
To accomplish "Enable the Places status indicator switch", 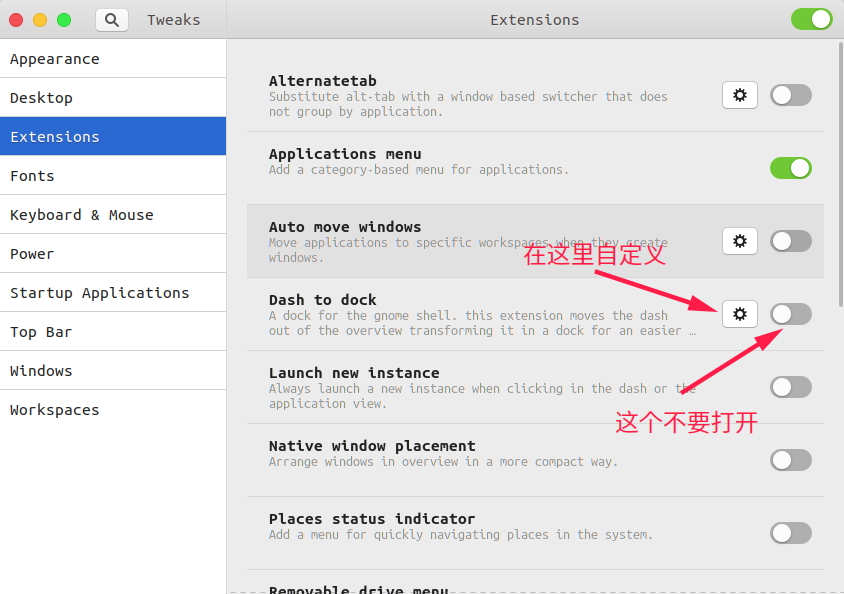I will point(791,533).
